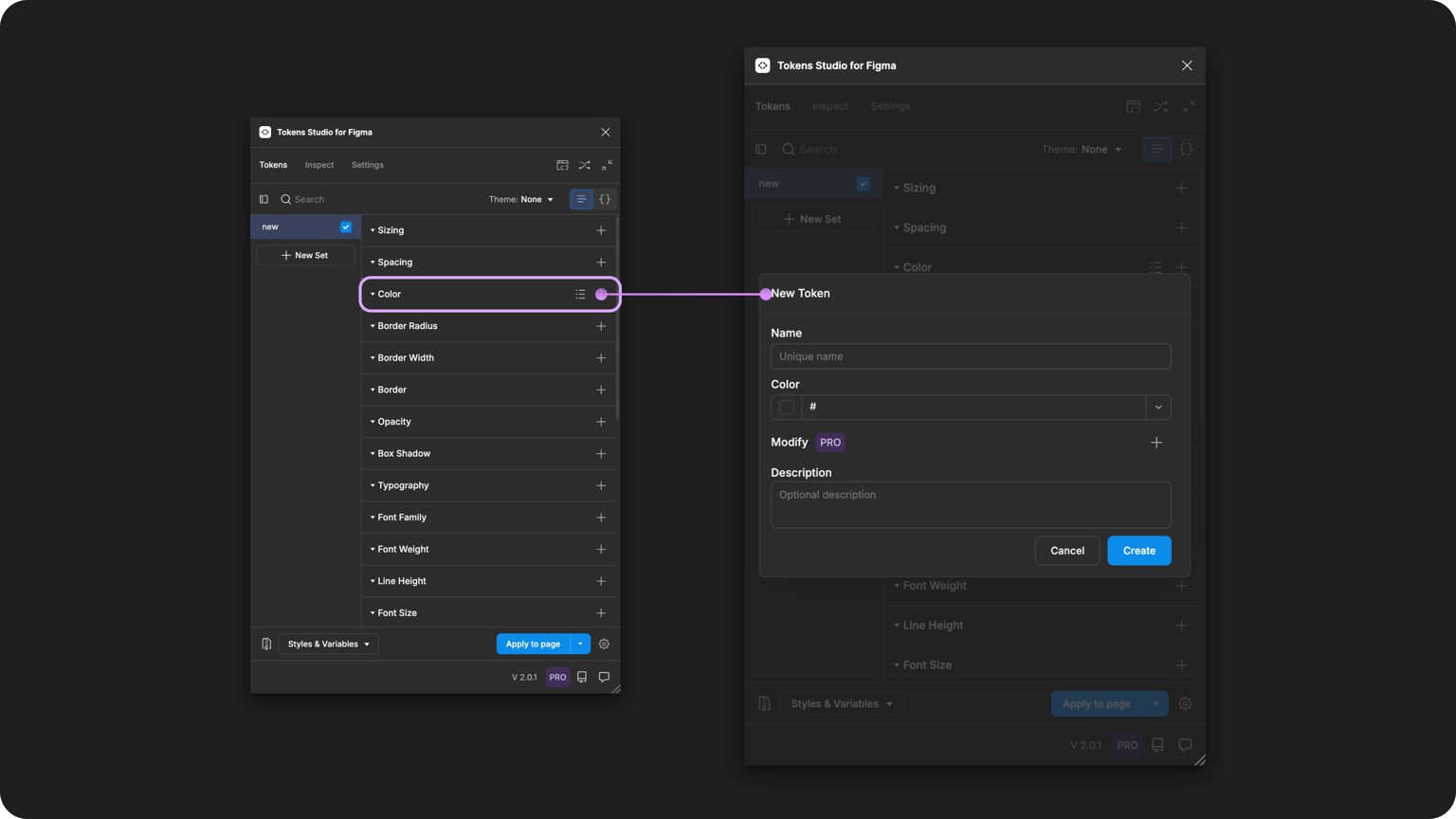The height and width of the screenshot is (819, 1456).
Task: Open the Color value dropdown in New Token dialog
Action: (x=1158, y=408)
